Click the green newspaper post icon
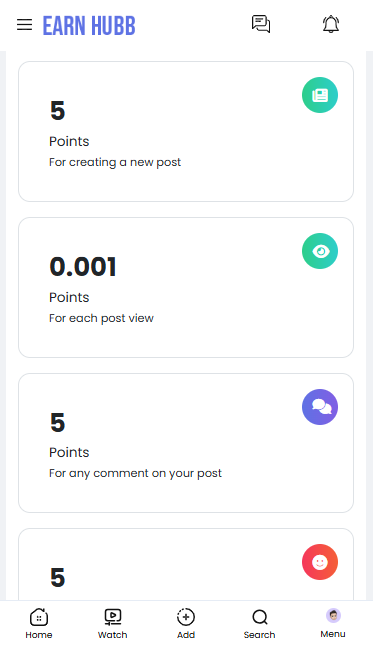The image size is (373, 652). (320, 95)
